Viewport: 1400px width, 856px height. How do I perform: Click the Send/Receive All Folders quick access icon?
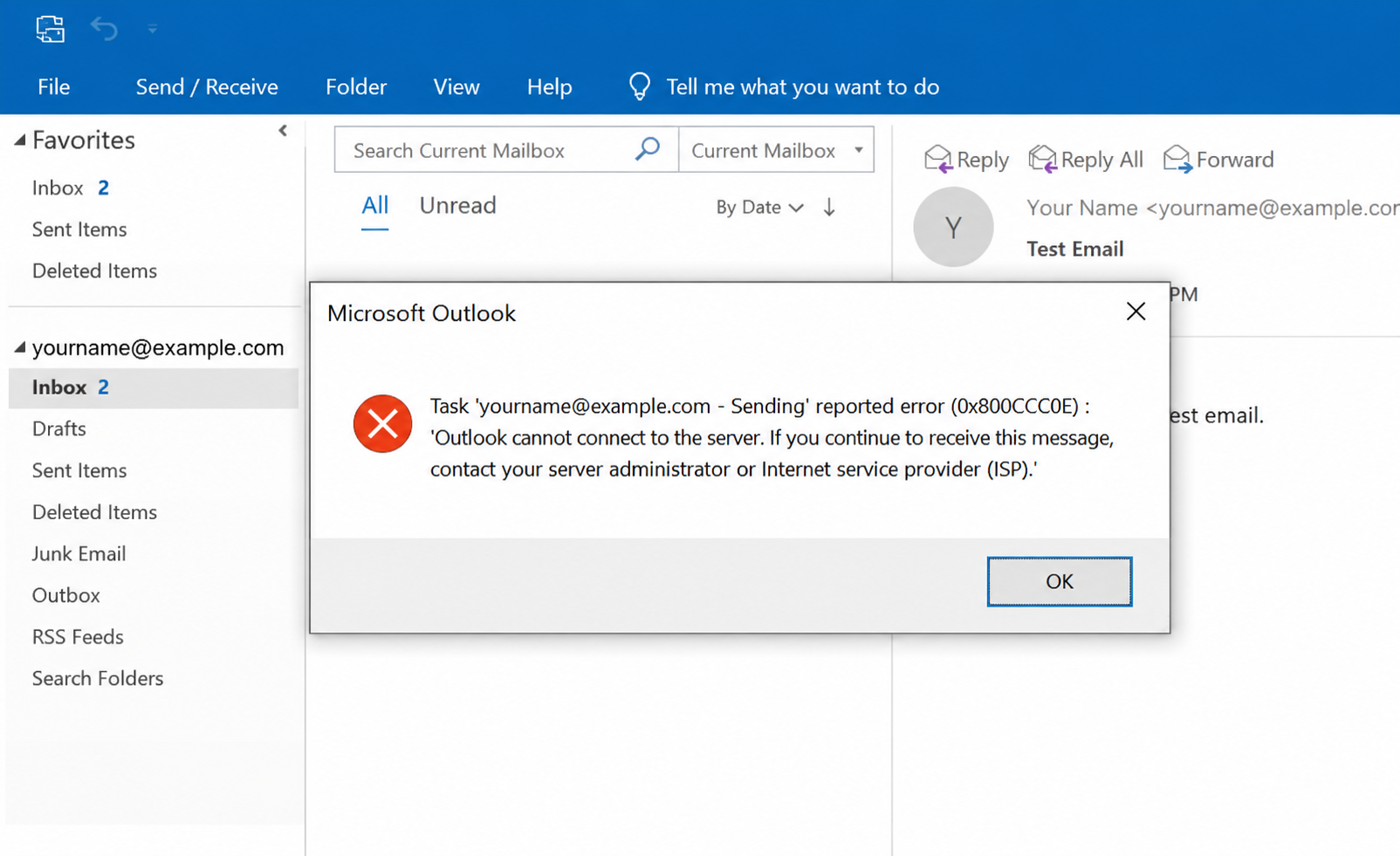[51, 29]
